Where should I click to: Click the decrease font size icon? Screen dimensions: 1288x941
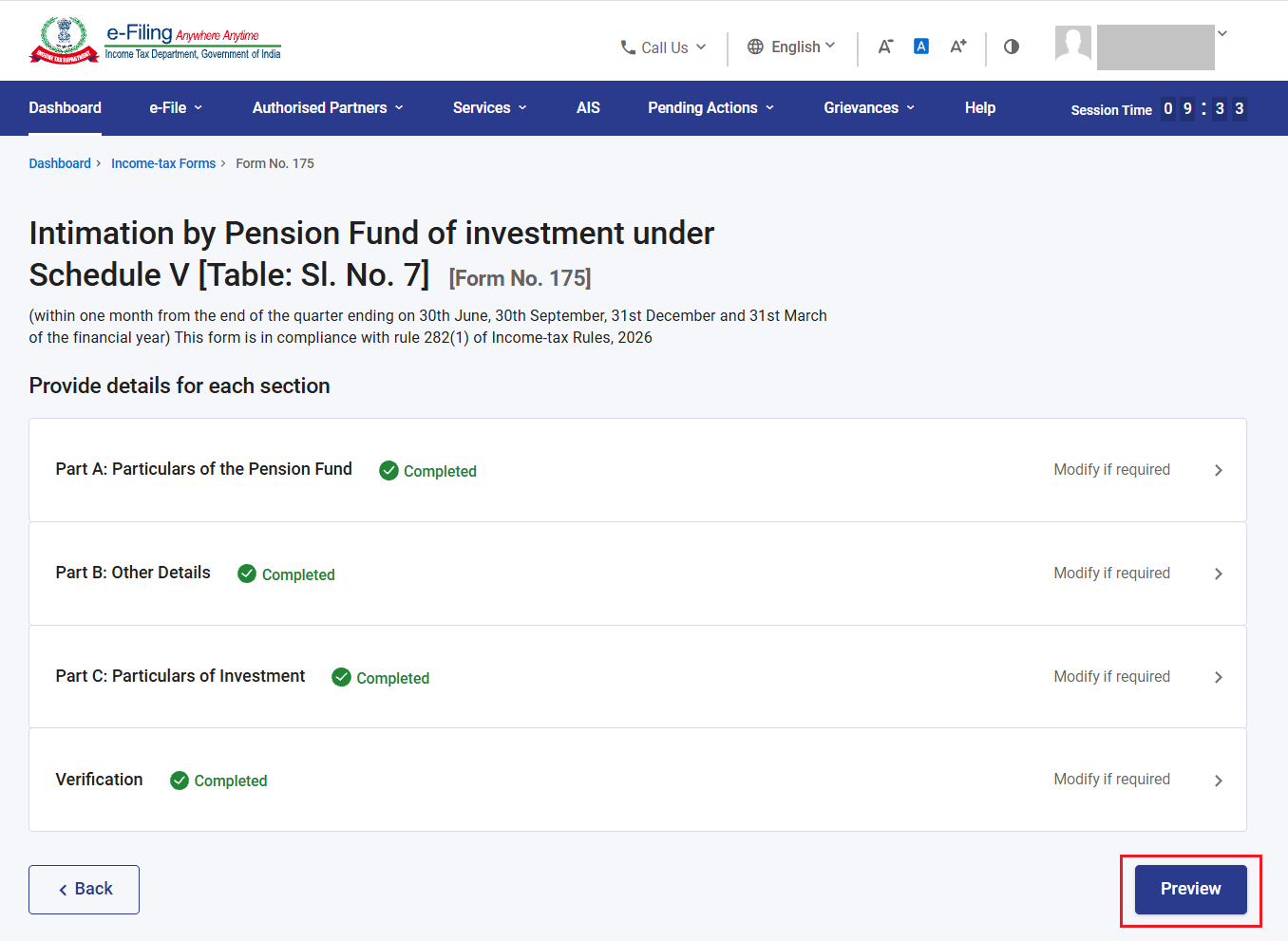(885, 47)
